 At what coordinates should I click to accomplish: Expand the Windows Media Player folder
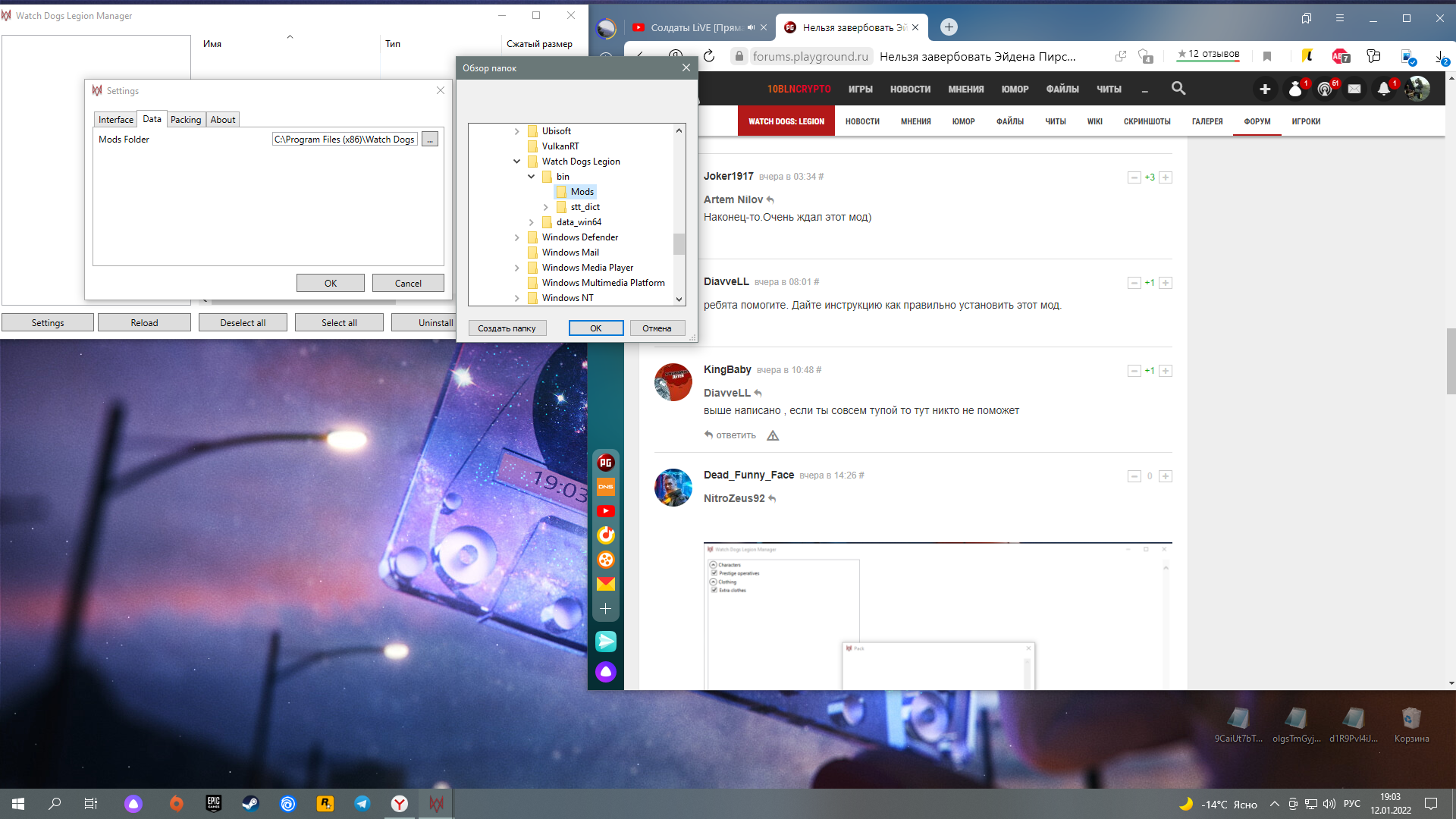tap(516, 268)
